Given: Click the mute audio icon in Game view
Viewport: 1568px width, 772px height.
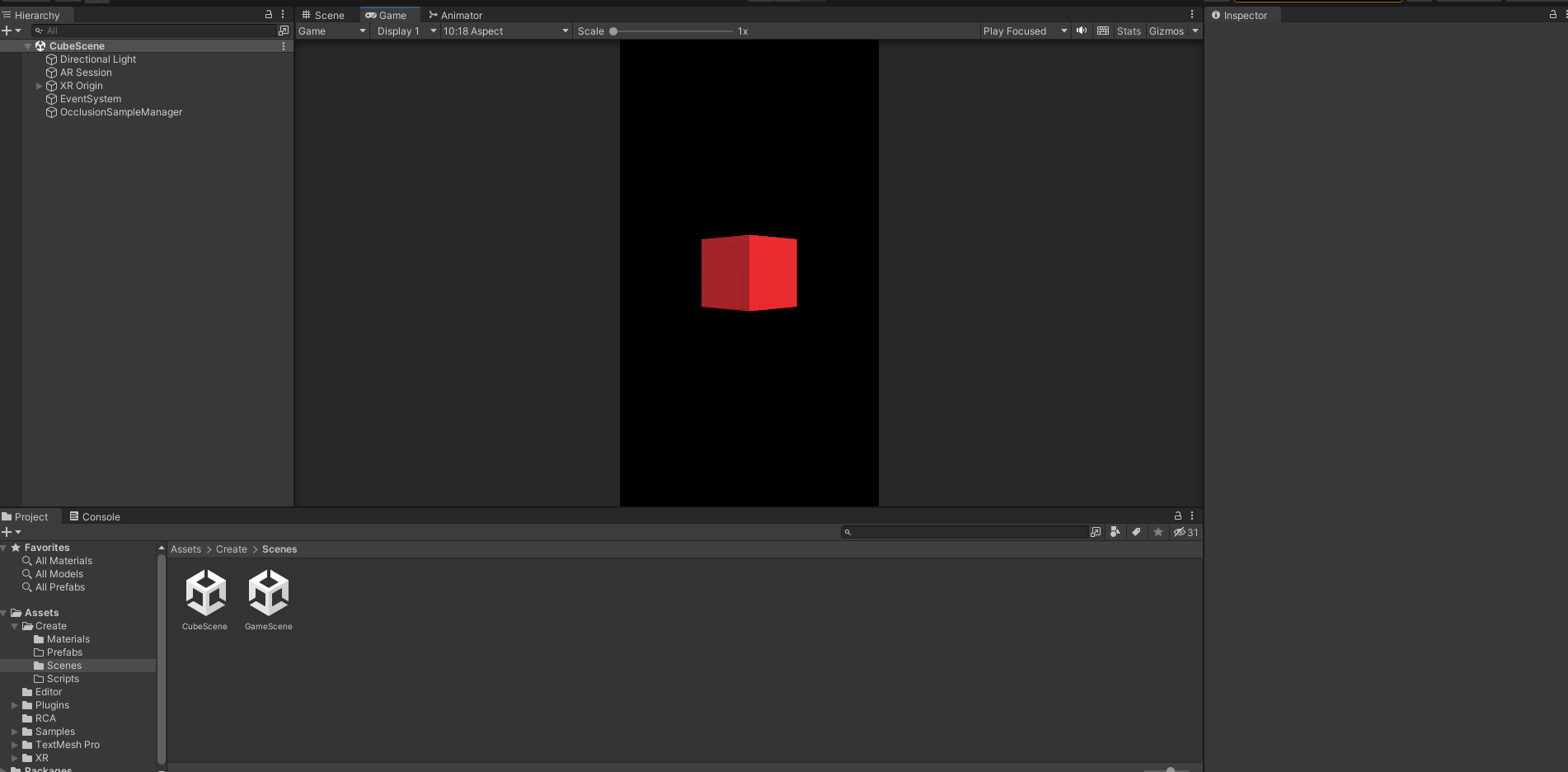Looking at the screenshot, I should click(1081, 31).
